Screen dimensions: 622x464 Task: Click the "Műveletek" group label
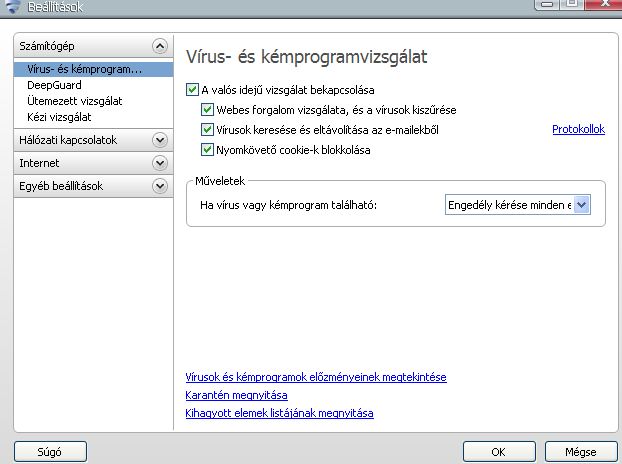pyautogui.click(x=220, y=181)
